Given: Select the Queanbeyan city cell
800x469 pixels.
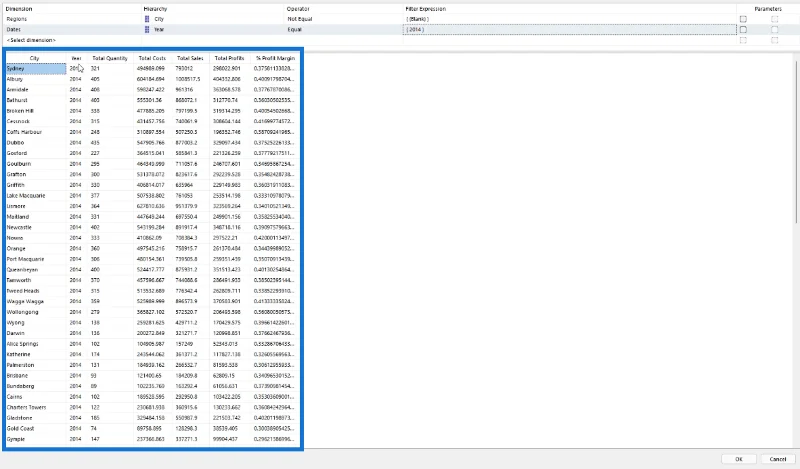Looking at the screenshot, I should tap(36, 269).
